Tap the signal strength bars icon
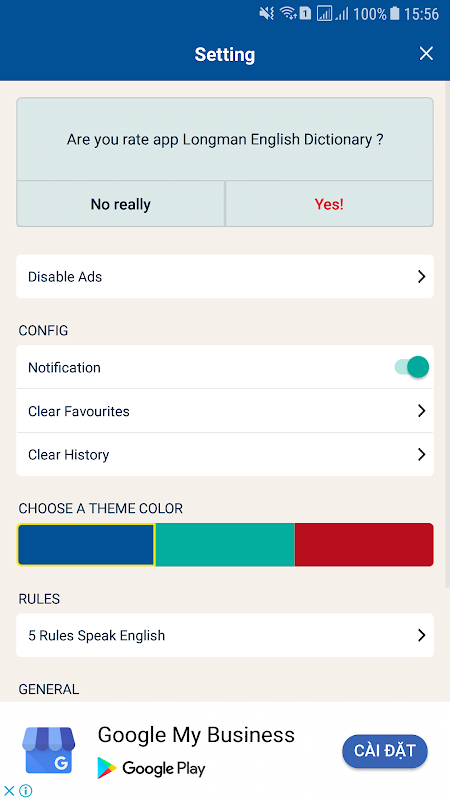Viewport: 450px width, 800px height. click(341, 14)
